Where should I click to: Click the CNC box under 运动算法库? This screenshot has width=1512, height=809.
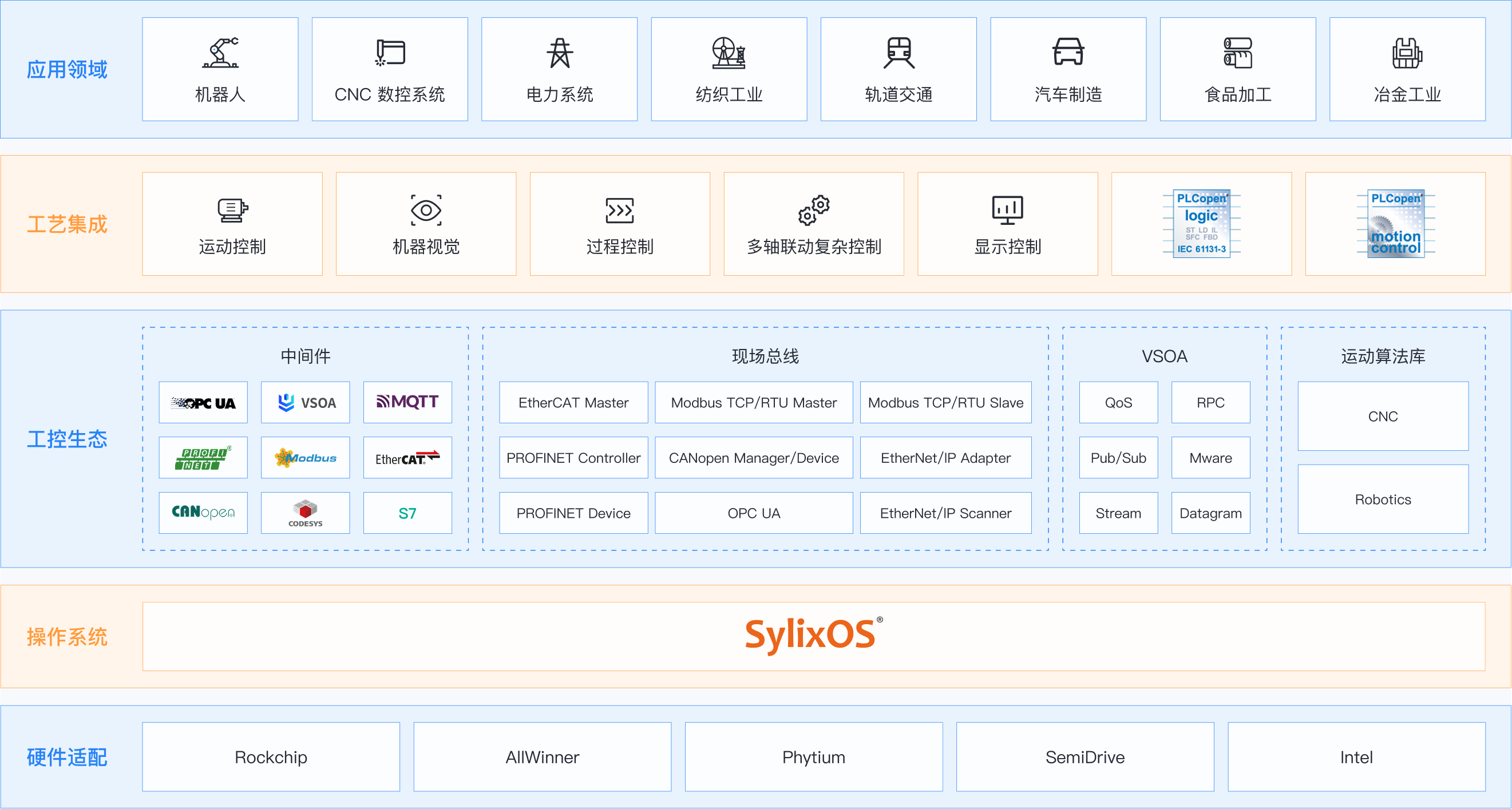pyautogui.click(x=1383, y=416)
